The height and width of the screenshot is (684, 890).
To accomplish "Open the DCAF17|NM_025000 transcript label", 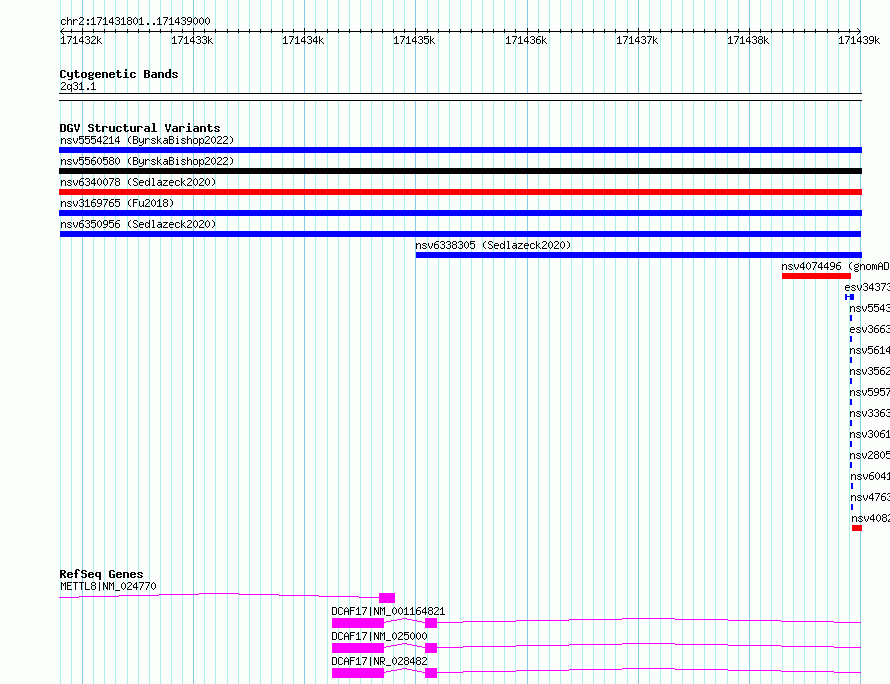I will 379,636.
